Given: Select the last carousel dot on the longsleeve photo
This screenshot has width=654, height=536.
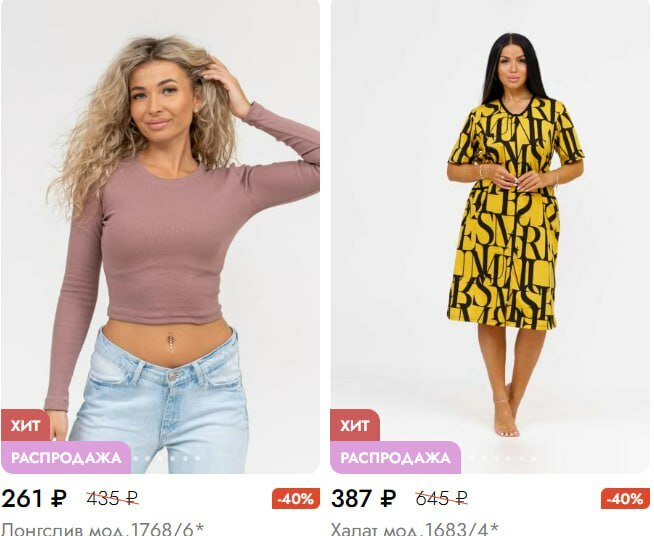Looking at the screenshot, I should 198,458.
